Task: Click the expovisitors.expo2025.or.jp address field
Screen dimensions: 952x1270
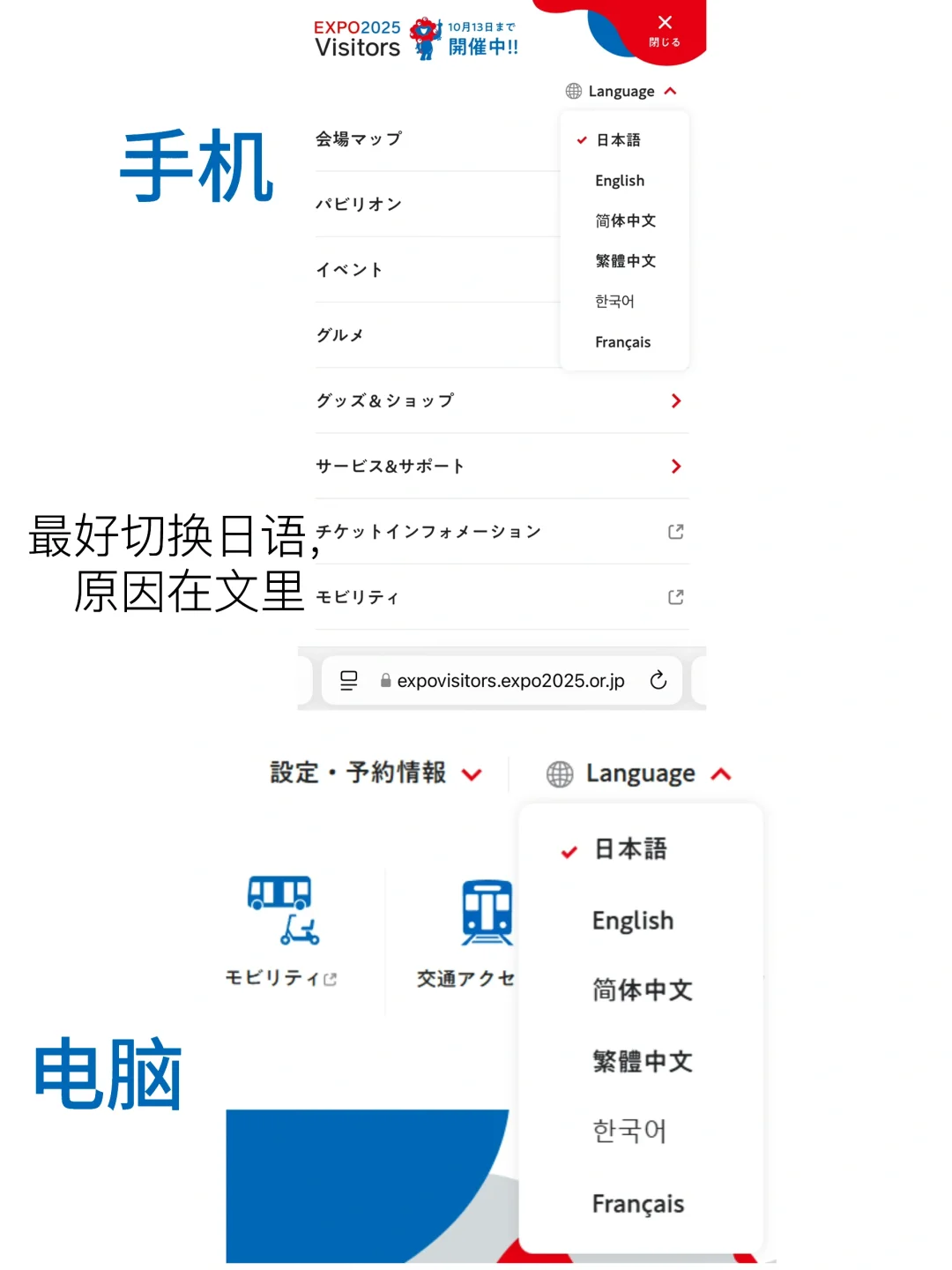Action: coord(511,680)
